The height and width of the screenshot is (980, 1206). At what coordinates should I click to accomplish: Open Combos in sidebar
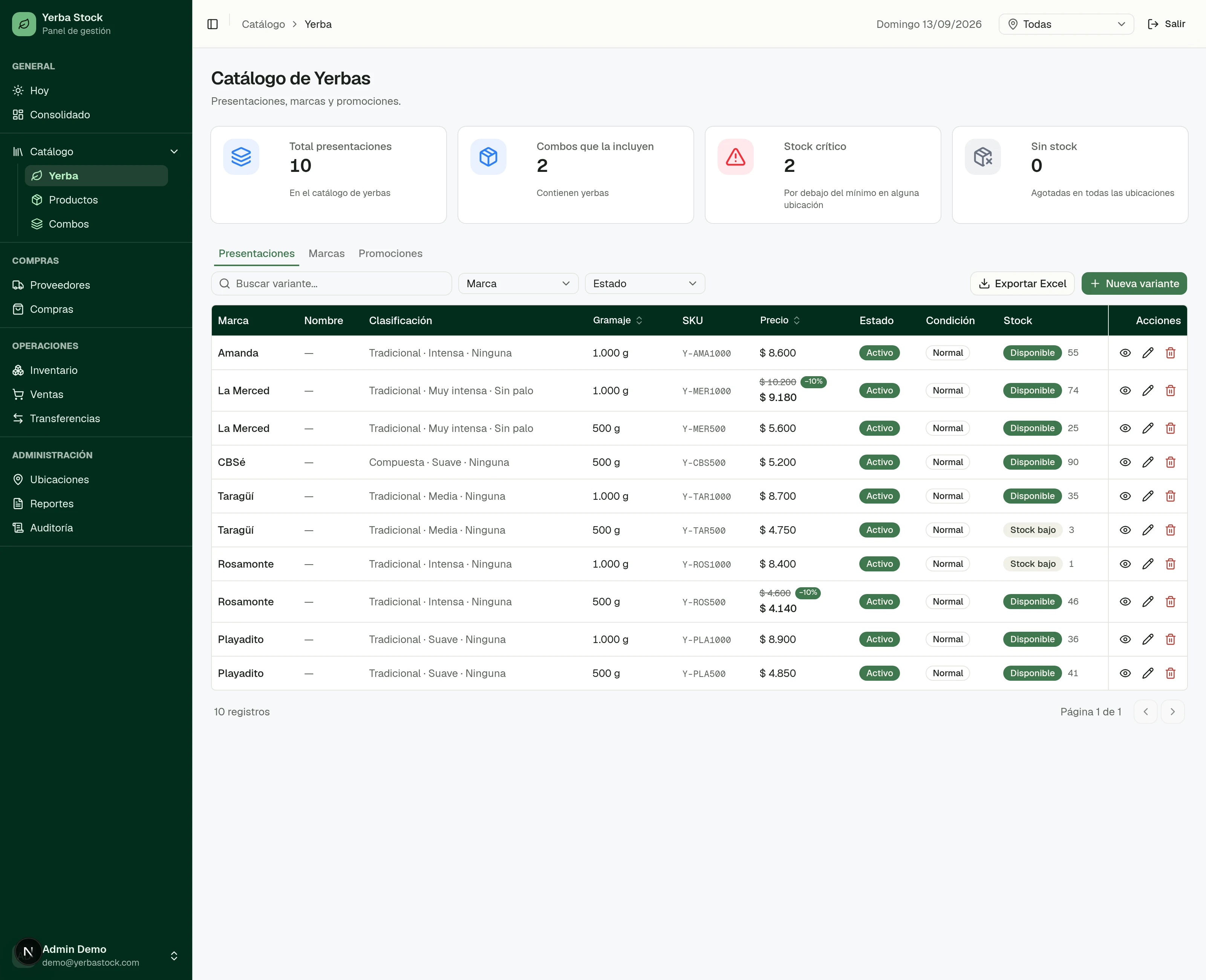coord(96,224)
